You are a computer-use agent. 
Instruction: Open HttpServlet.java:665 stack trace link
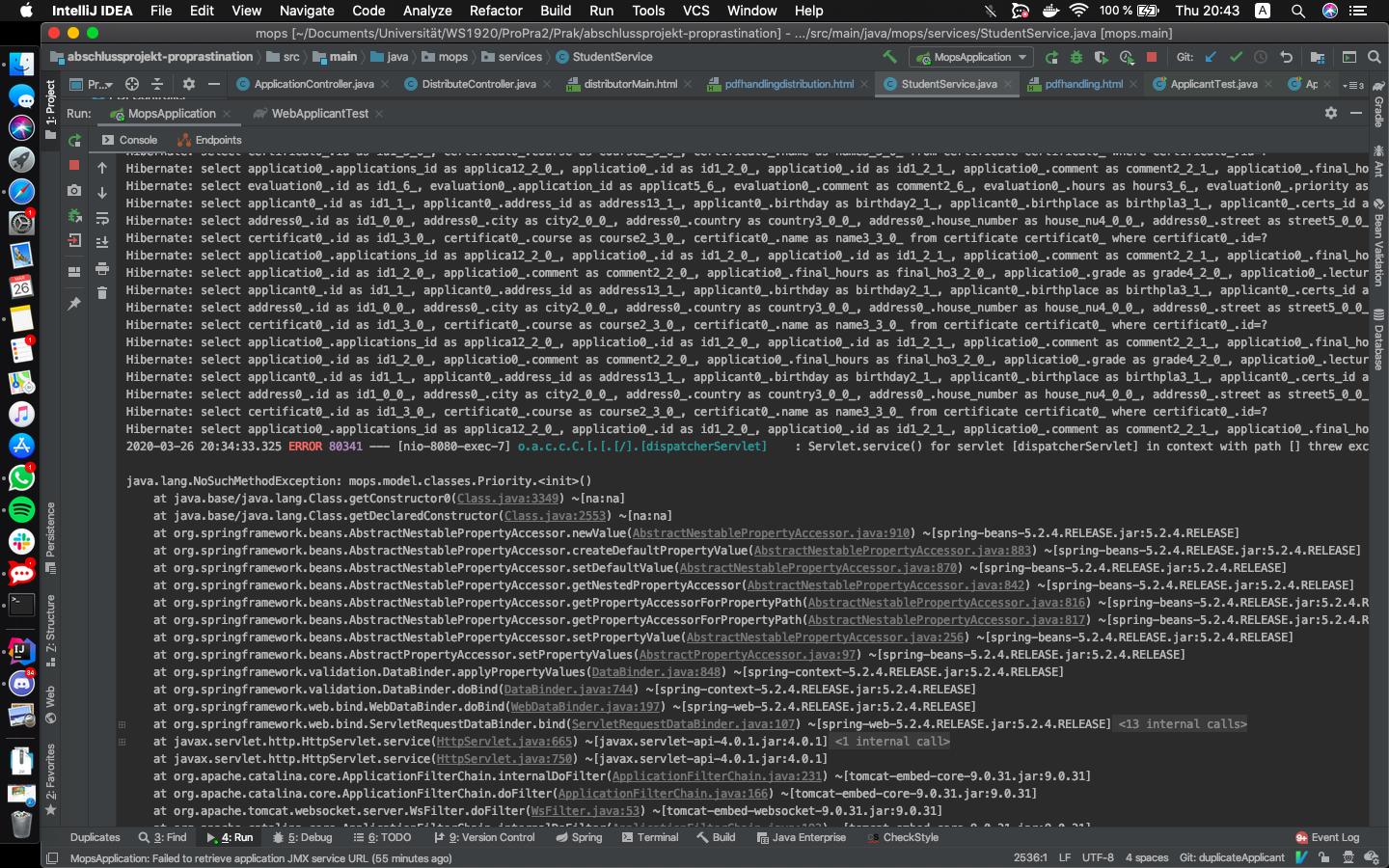(504, 742)
